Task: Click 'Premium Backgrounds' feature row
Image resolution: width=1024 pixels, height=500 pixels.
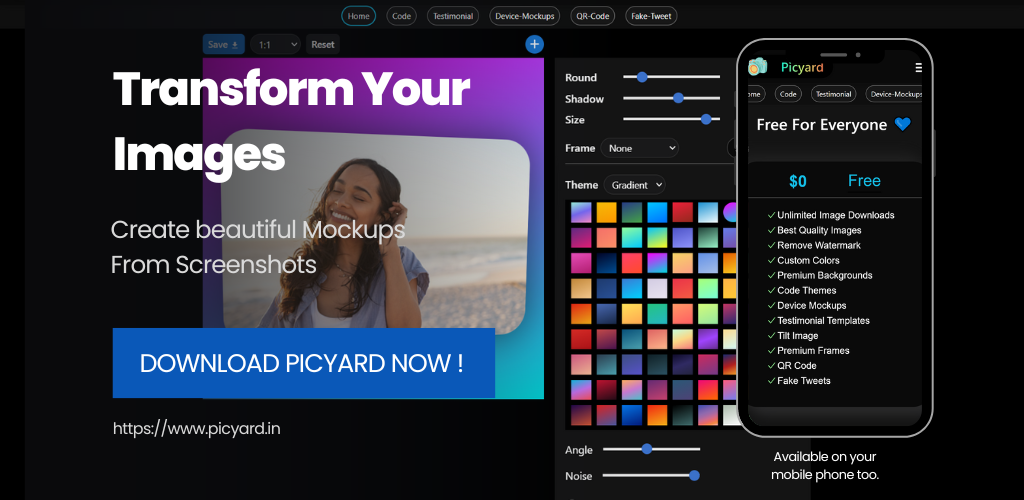Action: [x=820, y=275]
